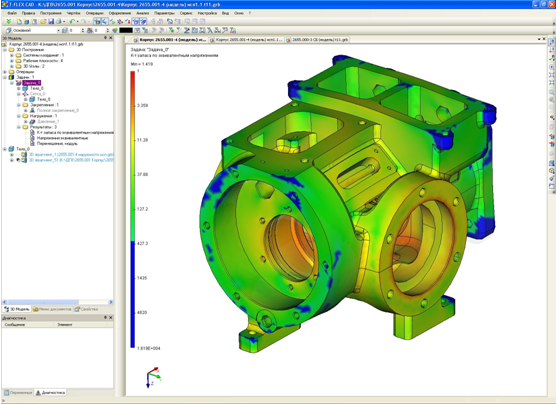Switch to the 3D Модель panel tab
Image resolution: width=556 pixels, height=404 pixels.
[x=17, y=309]
